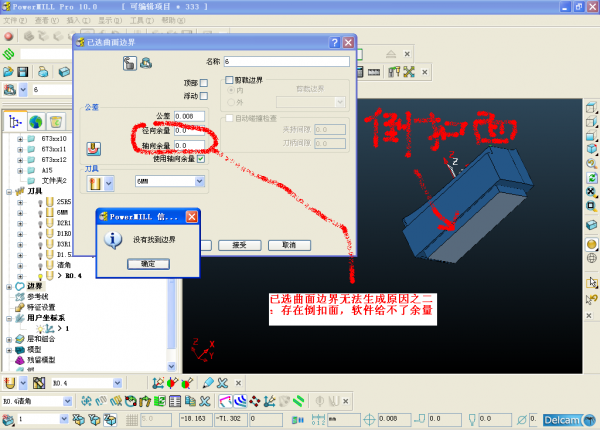Toggle the light bulb for tool 25R5
600x430 pixels.
pos(40,202)
